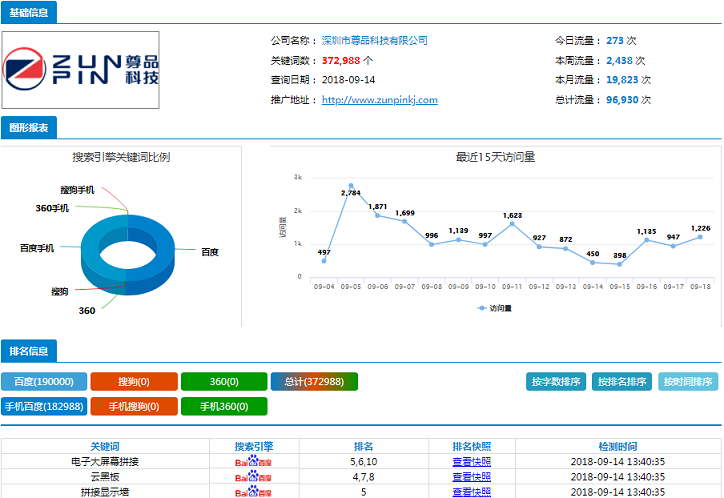
Task: Click 搜索引擎关键词比例 chart title
Action: pos(121,157)
